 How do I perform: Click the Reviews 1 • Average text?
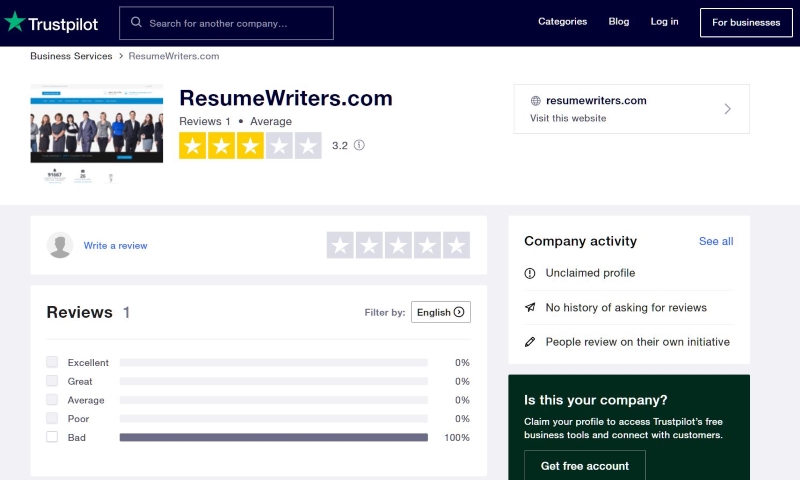[x=235, y=121]
